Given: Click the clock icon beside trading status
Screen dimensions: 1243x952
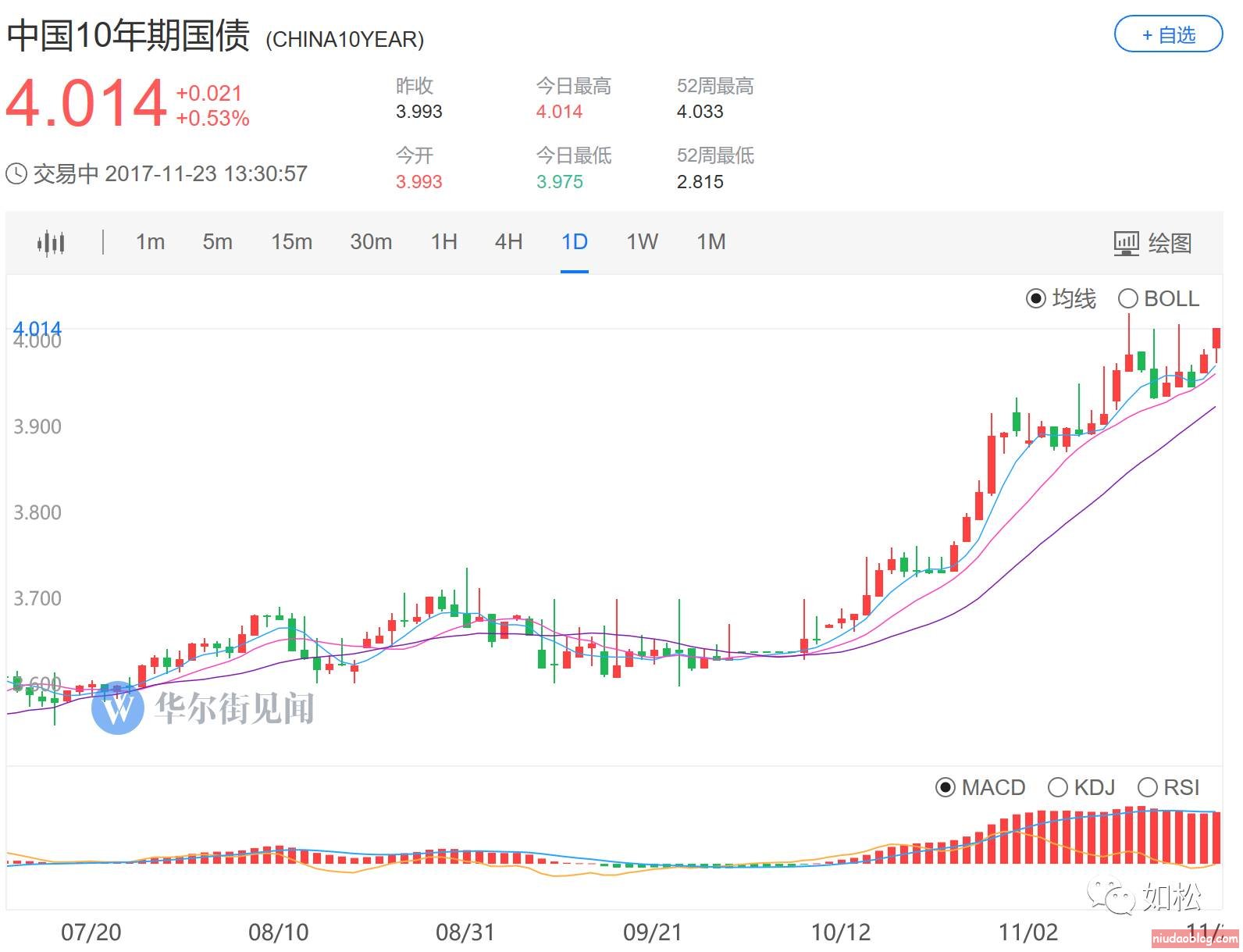Looking at the screenshot, I should 16,173.
